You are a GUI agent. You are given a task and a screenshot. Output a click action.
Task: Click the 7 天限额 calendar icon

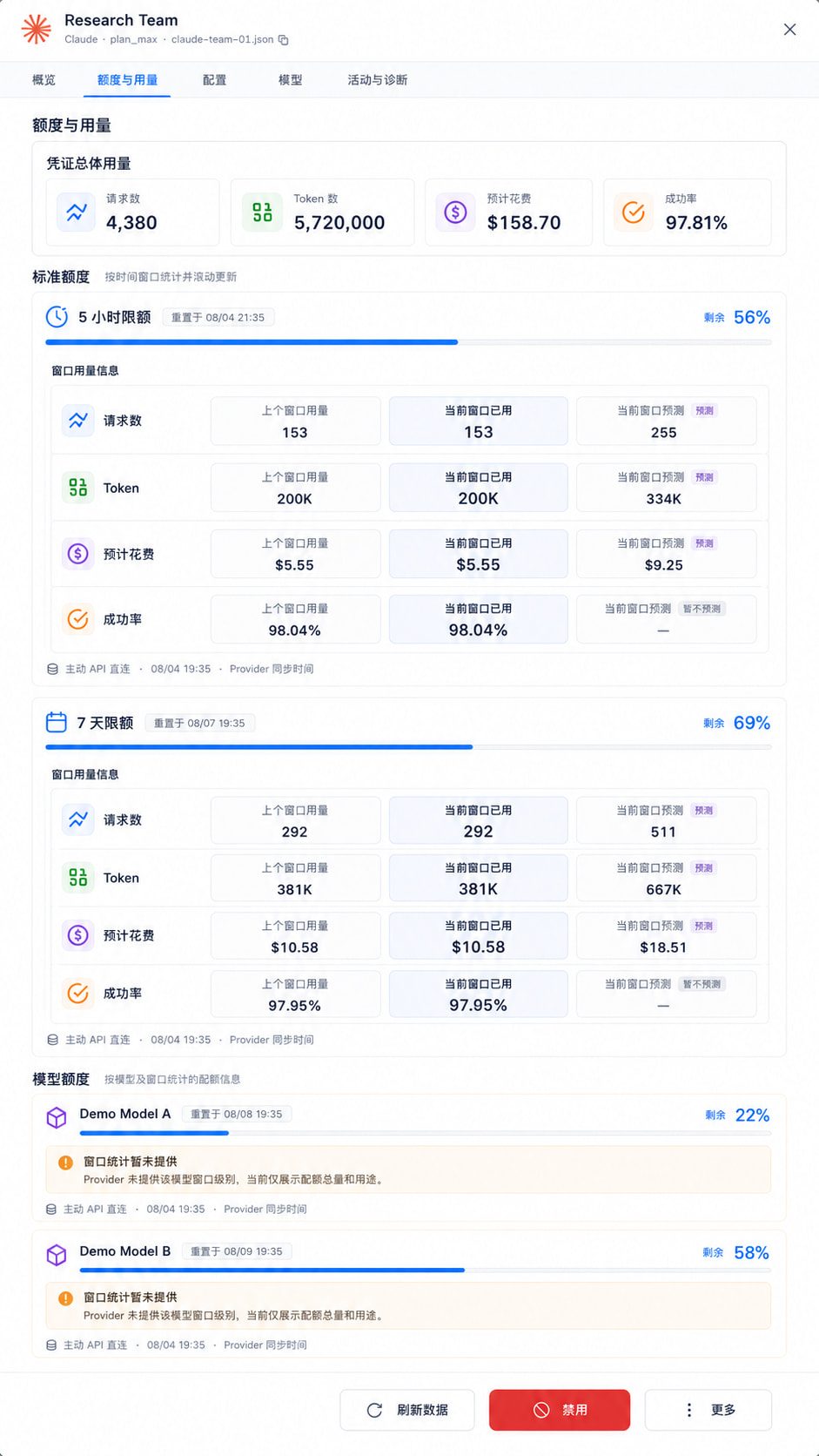pyautogui.click(x=57, y=723)
